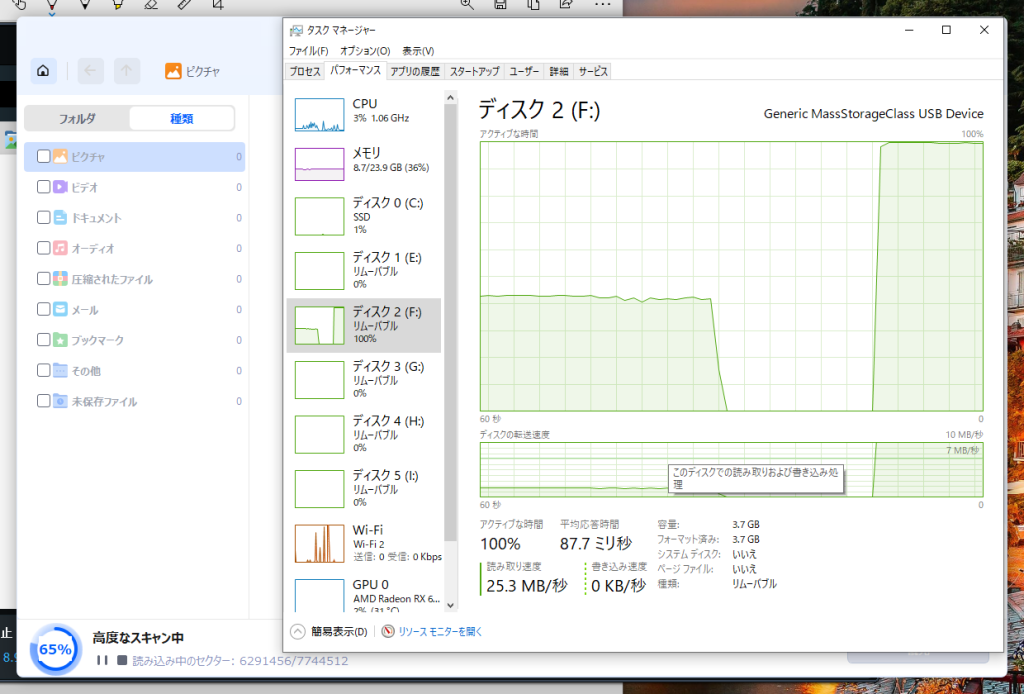The height and width of the screenshot is (694, 1024).
Task: Select the CPU performance graph thumbnail
Action: (x=319, y=115)
